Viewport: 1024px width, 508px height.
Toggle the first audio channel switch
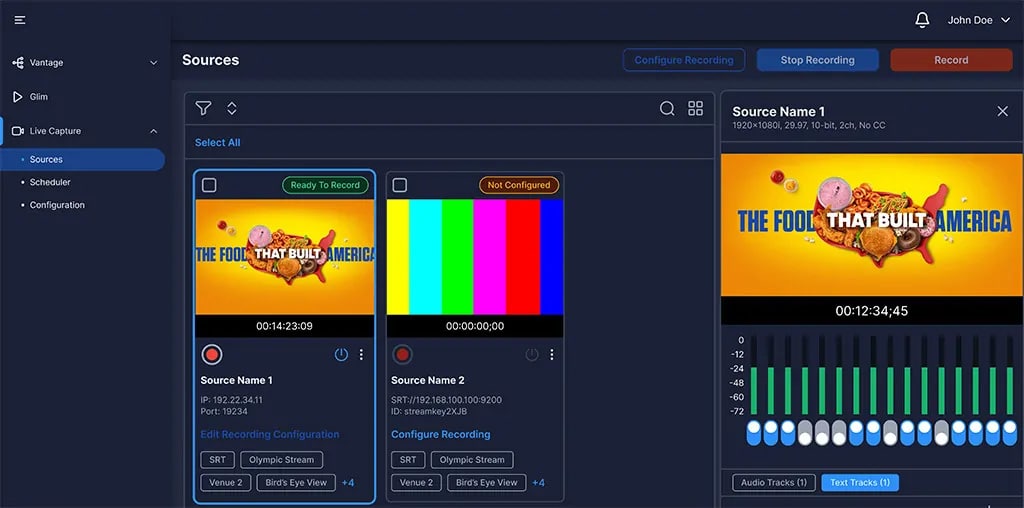(x=754, y=433)
